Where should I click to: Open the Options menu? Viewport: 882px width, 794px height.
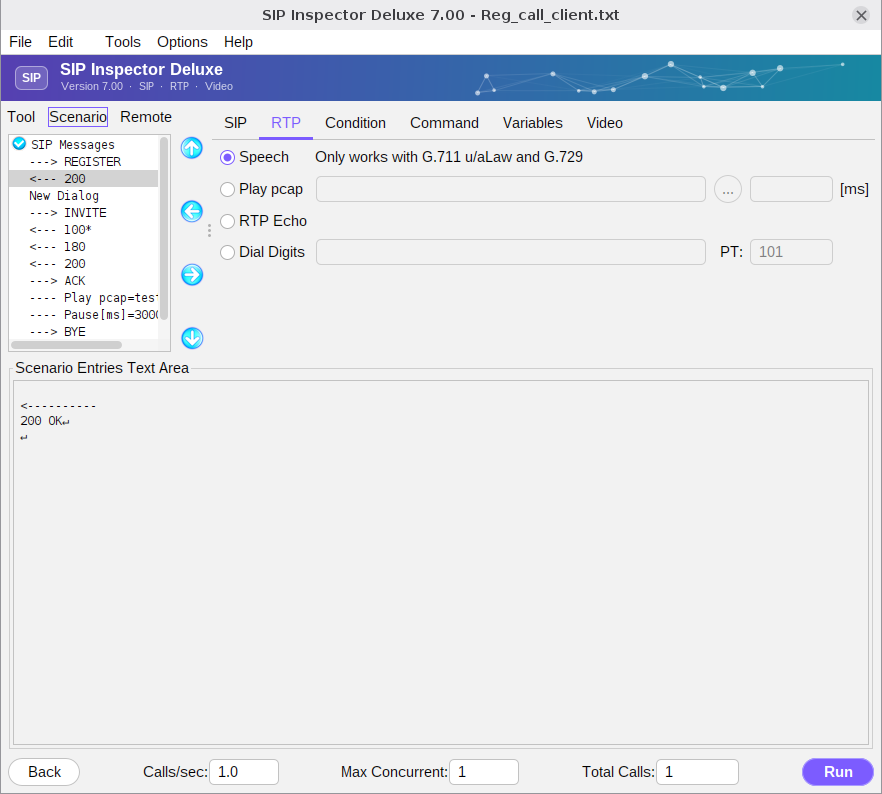click(x=182, y=42)
